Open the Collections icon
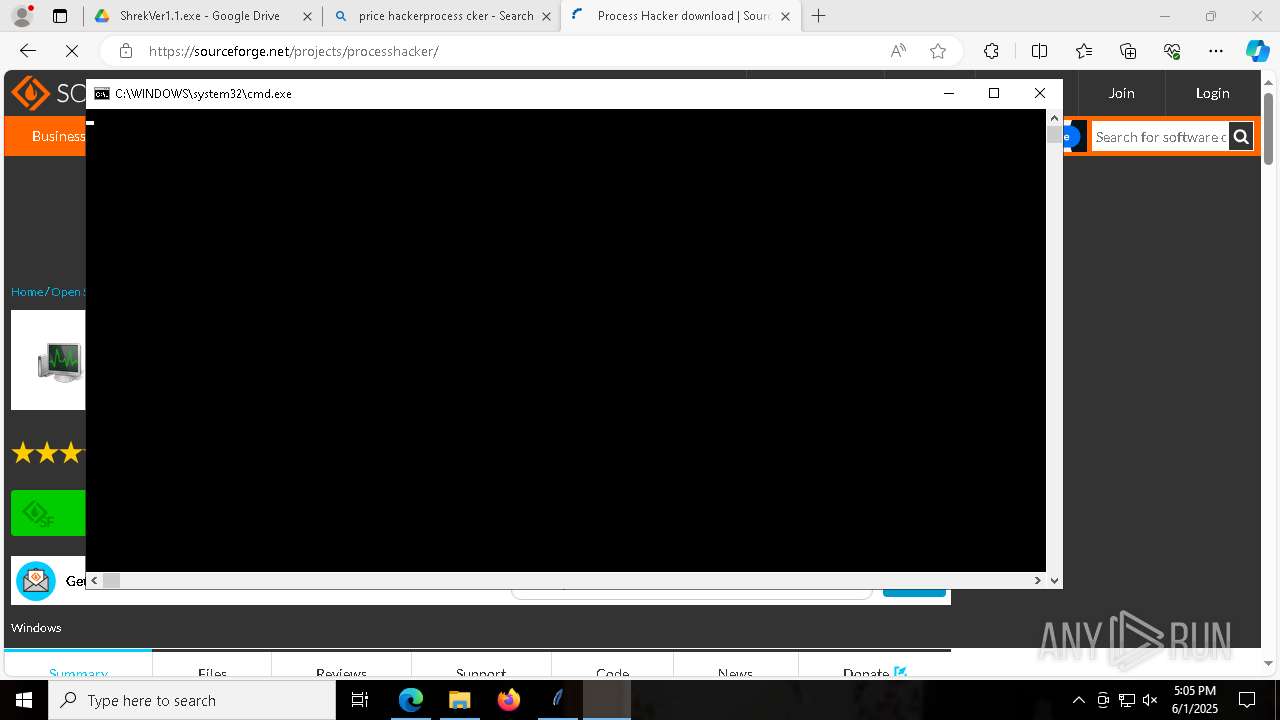1280x720 pixels. [1128, 51]
